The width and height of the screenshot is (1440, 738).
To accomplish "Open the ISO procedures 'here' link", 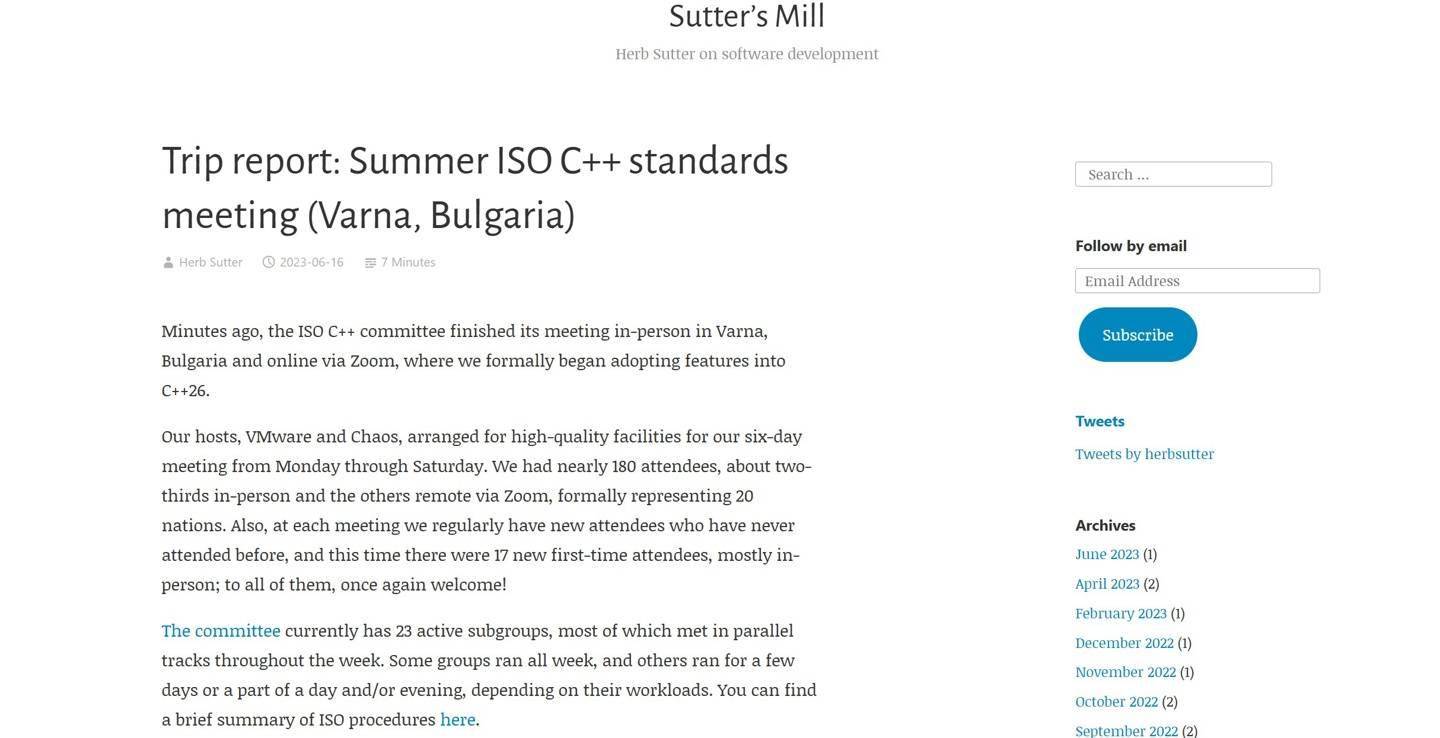I will (x=458, y=720).
